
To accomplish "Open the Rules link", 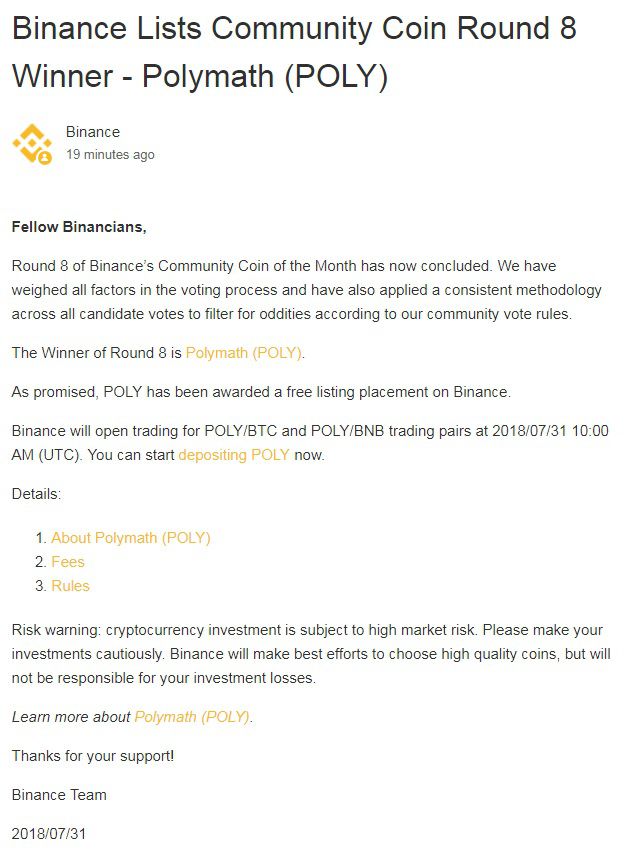I will click(70, 586).
